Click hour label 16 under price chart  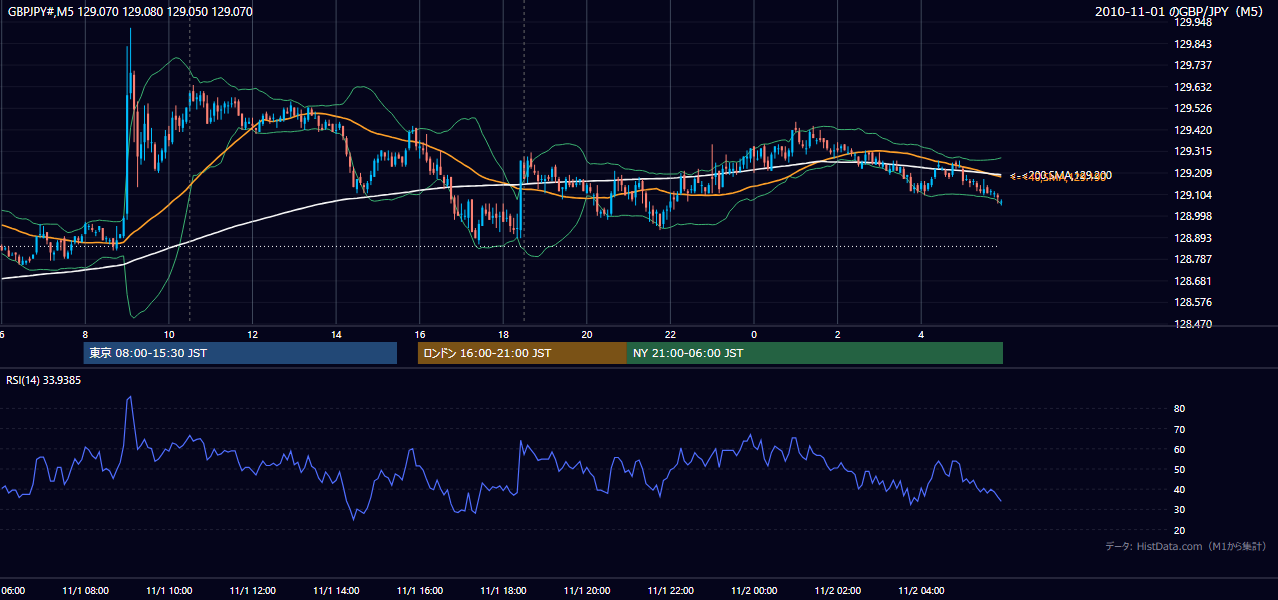(x=420, y=334)
